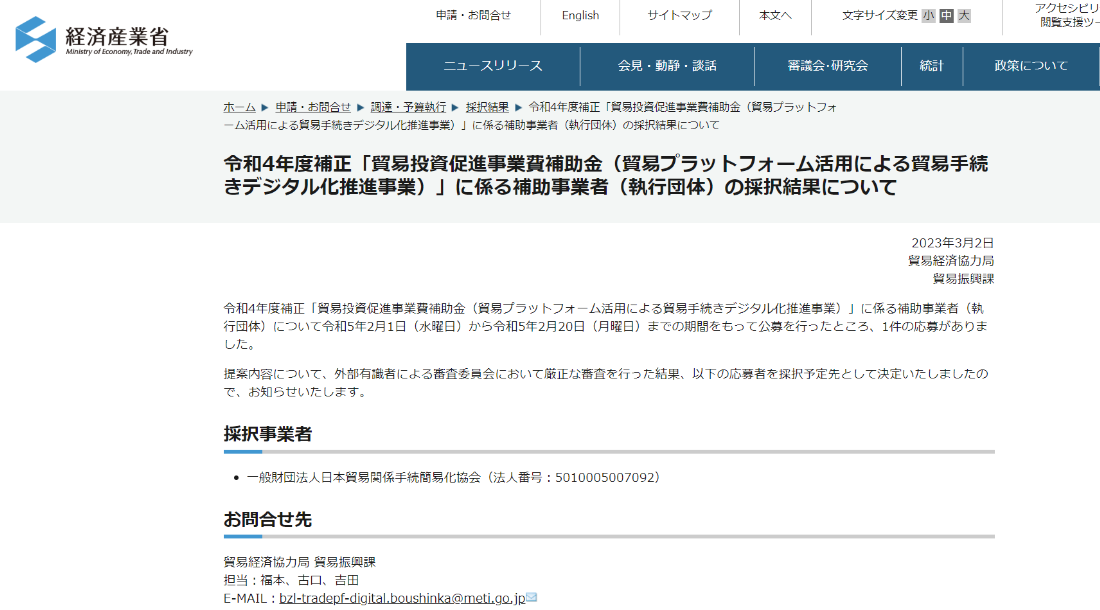This screenshot has height=610, width=1100.
Task: Click the 文字サイズ変更 label
Action: tap(880, 15)
